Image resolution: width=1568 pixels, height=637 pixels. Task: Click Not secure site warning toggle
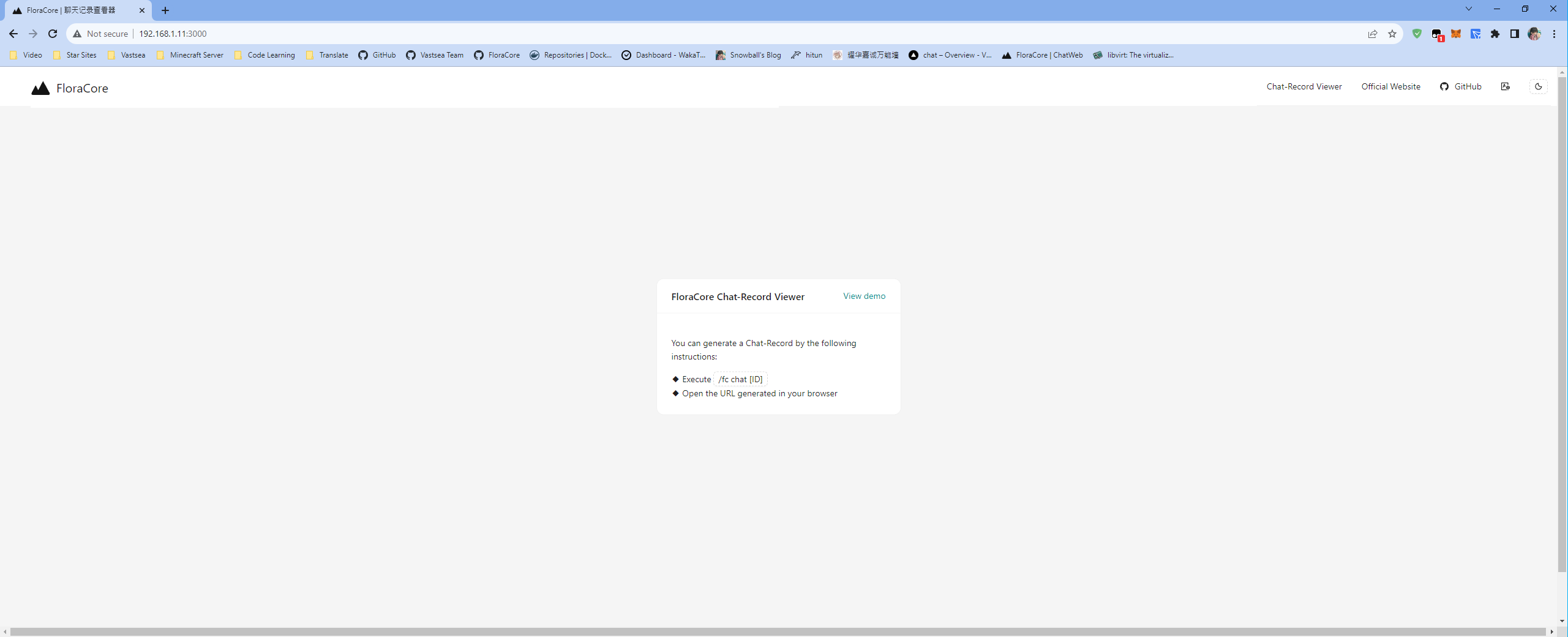[x=100, y=34]
